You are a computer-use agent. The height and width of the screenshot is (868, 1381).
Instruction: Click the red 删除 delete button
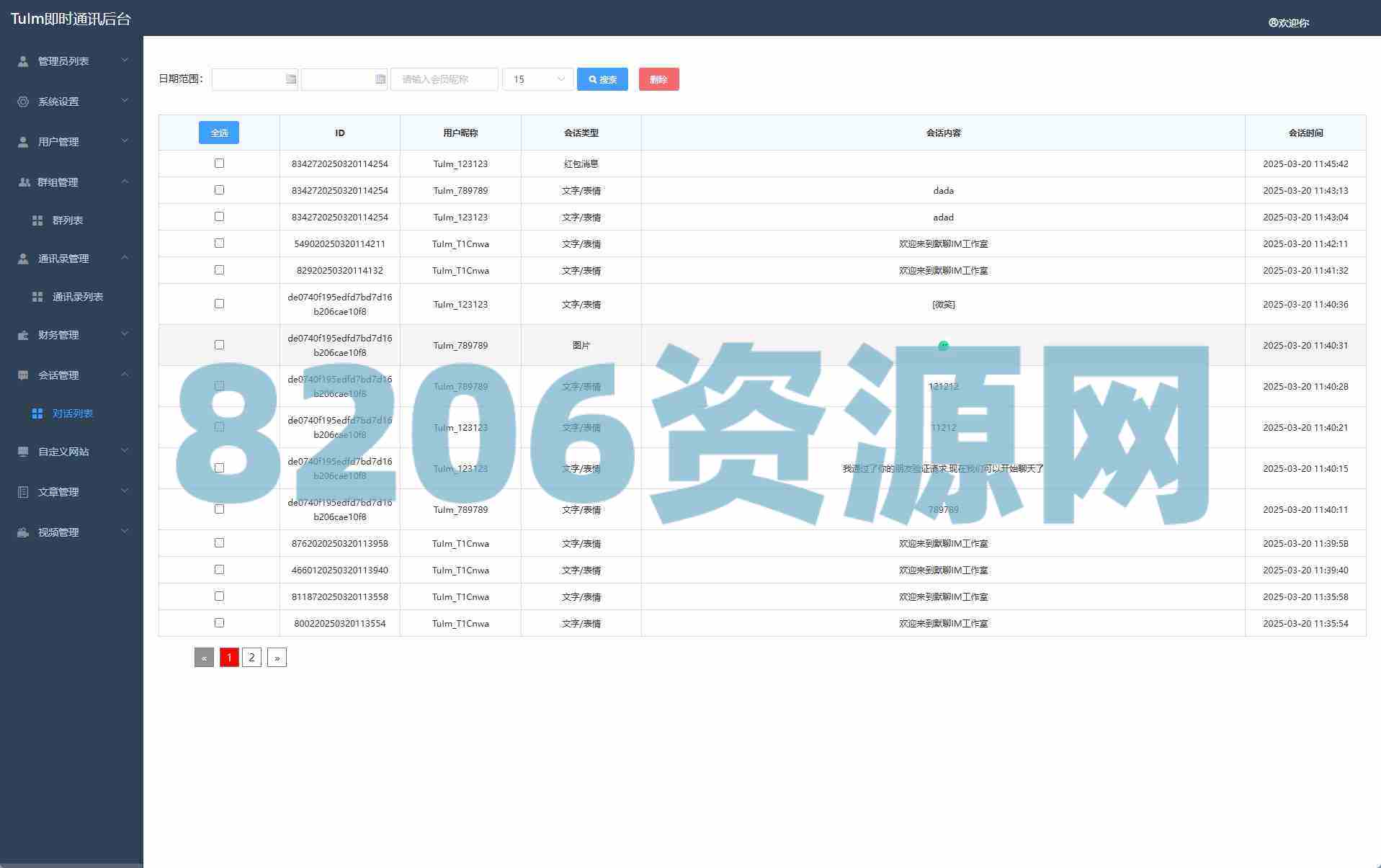[x=659, y=79]
